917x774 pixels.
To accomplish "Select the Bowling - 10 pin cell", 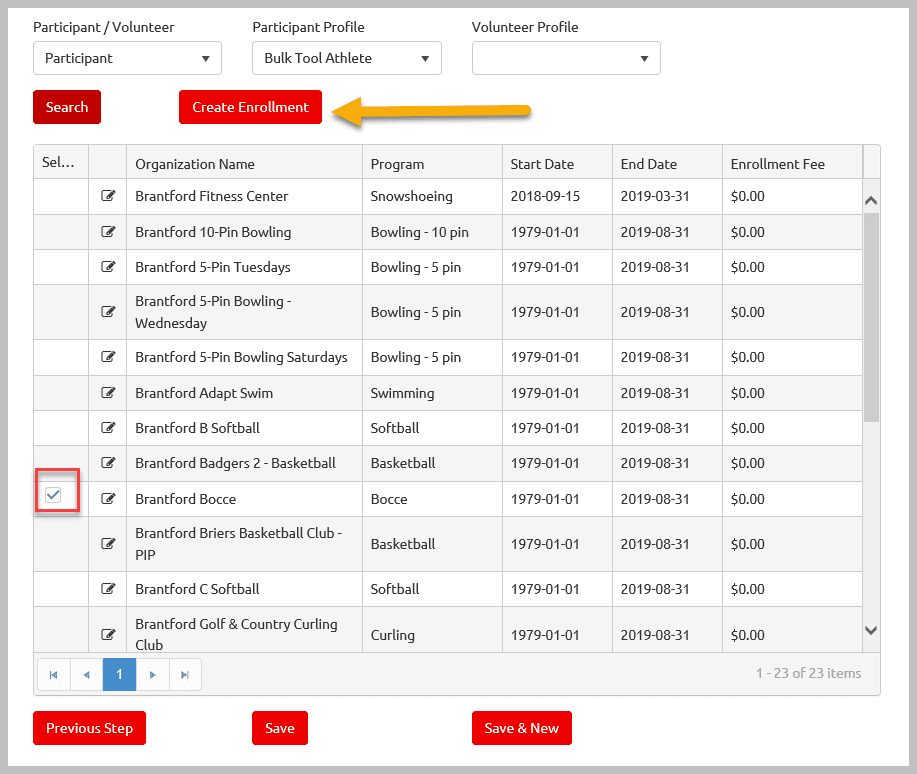I will pos(432,232).
